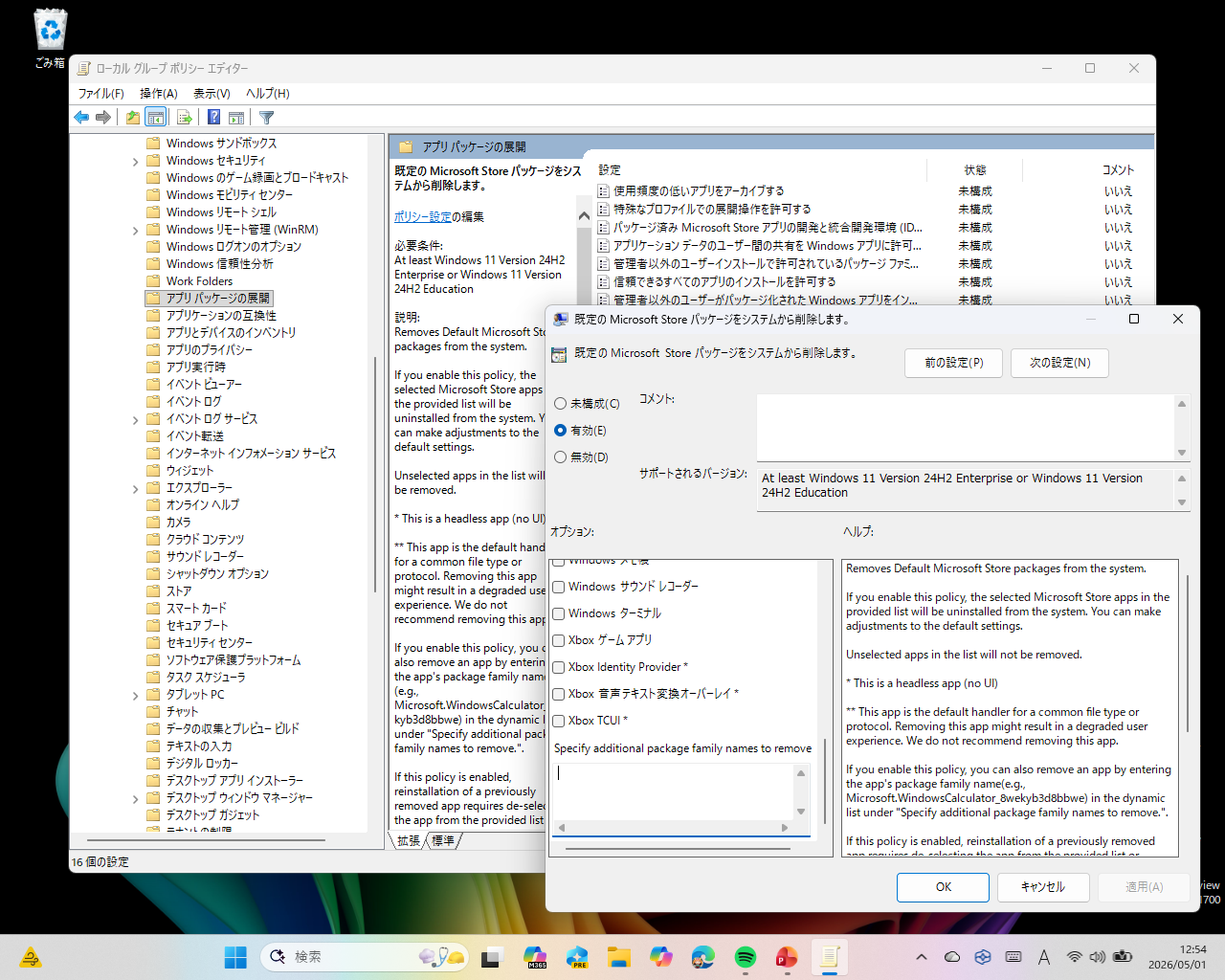Viewport: 1225px width, 980px height.
Task: Click OK button in policy dialog
Action: coord(943,887)
